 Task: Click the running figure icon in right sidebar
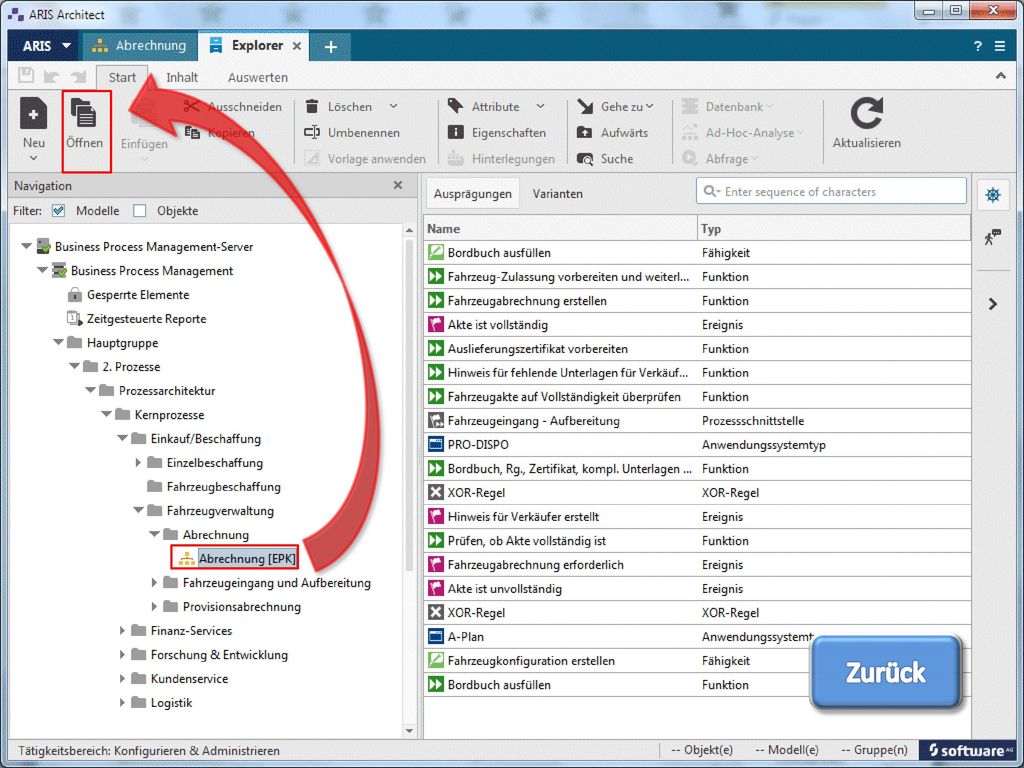[x=993, y=236]
